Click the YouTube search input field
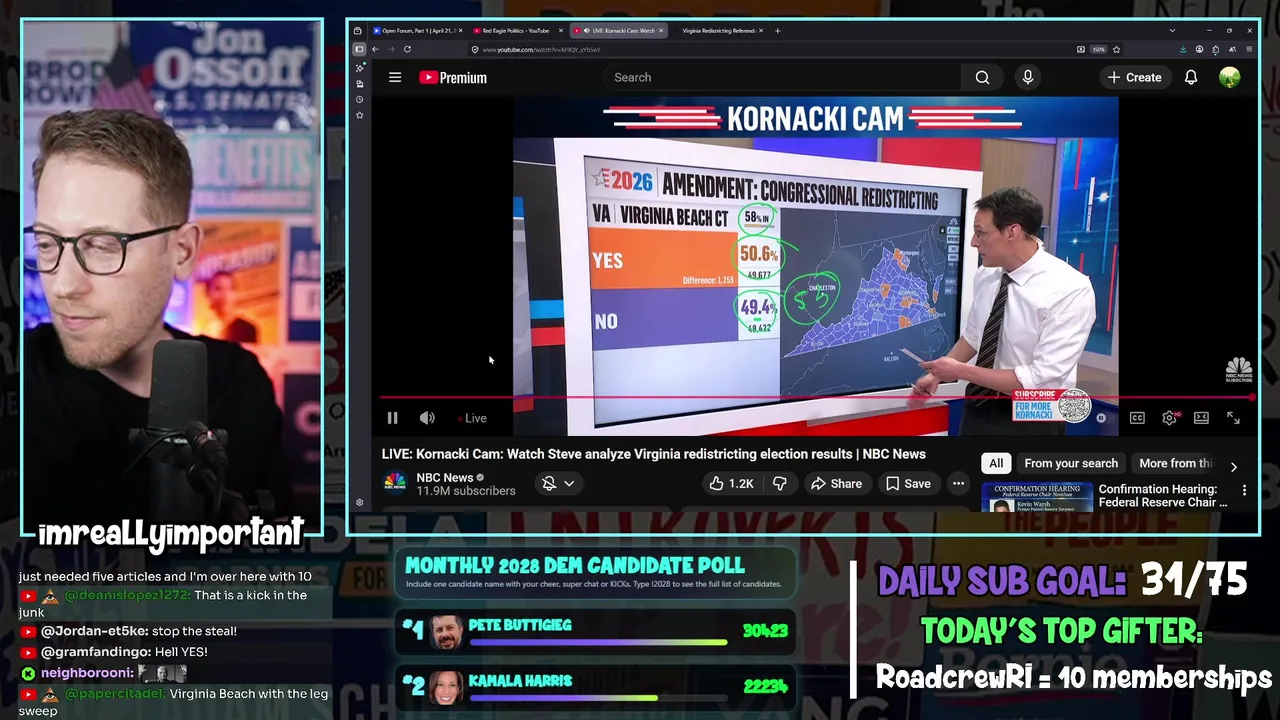 coord(782,77)
